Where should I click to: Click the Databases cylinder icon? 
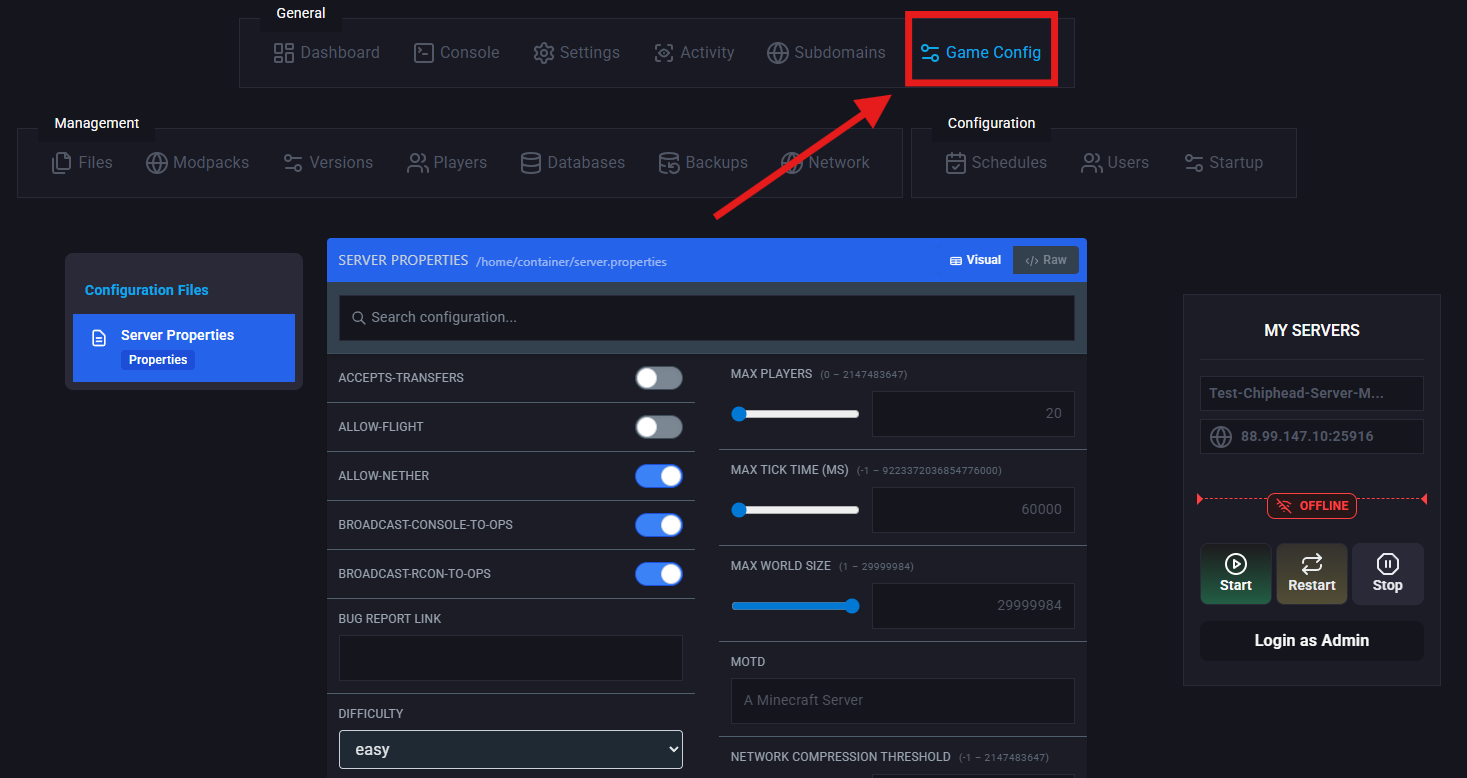[531, 163]
